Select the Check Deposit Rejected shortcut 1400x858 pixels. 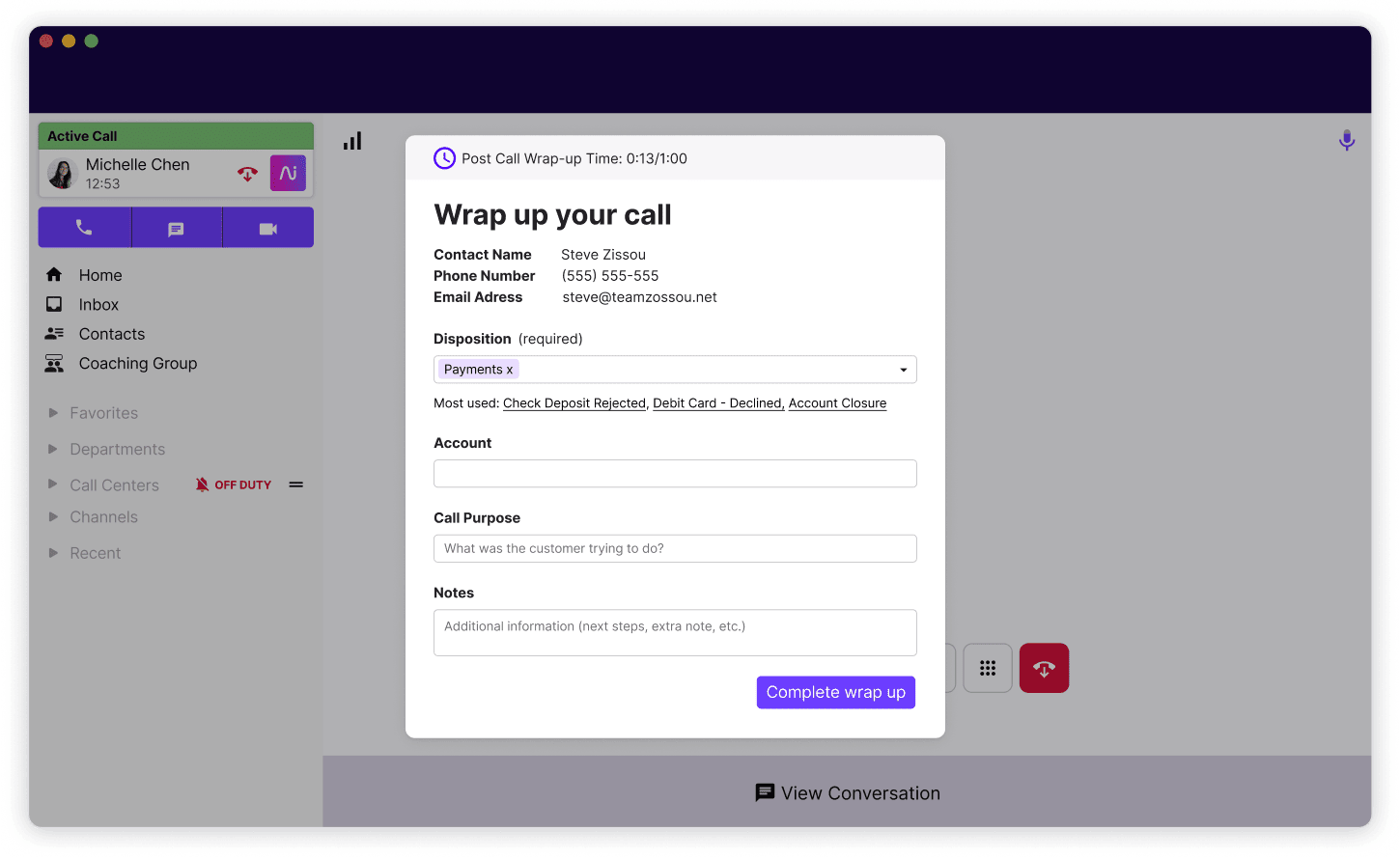[574, 402]
